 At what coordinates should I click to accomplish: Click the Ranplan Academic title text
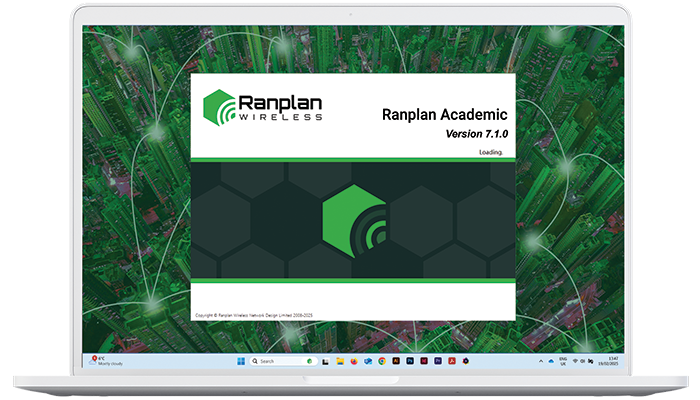(445, 115)
